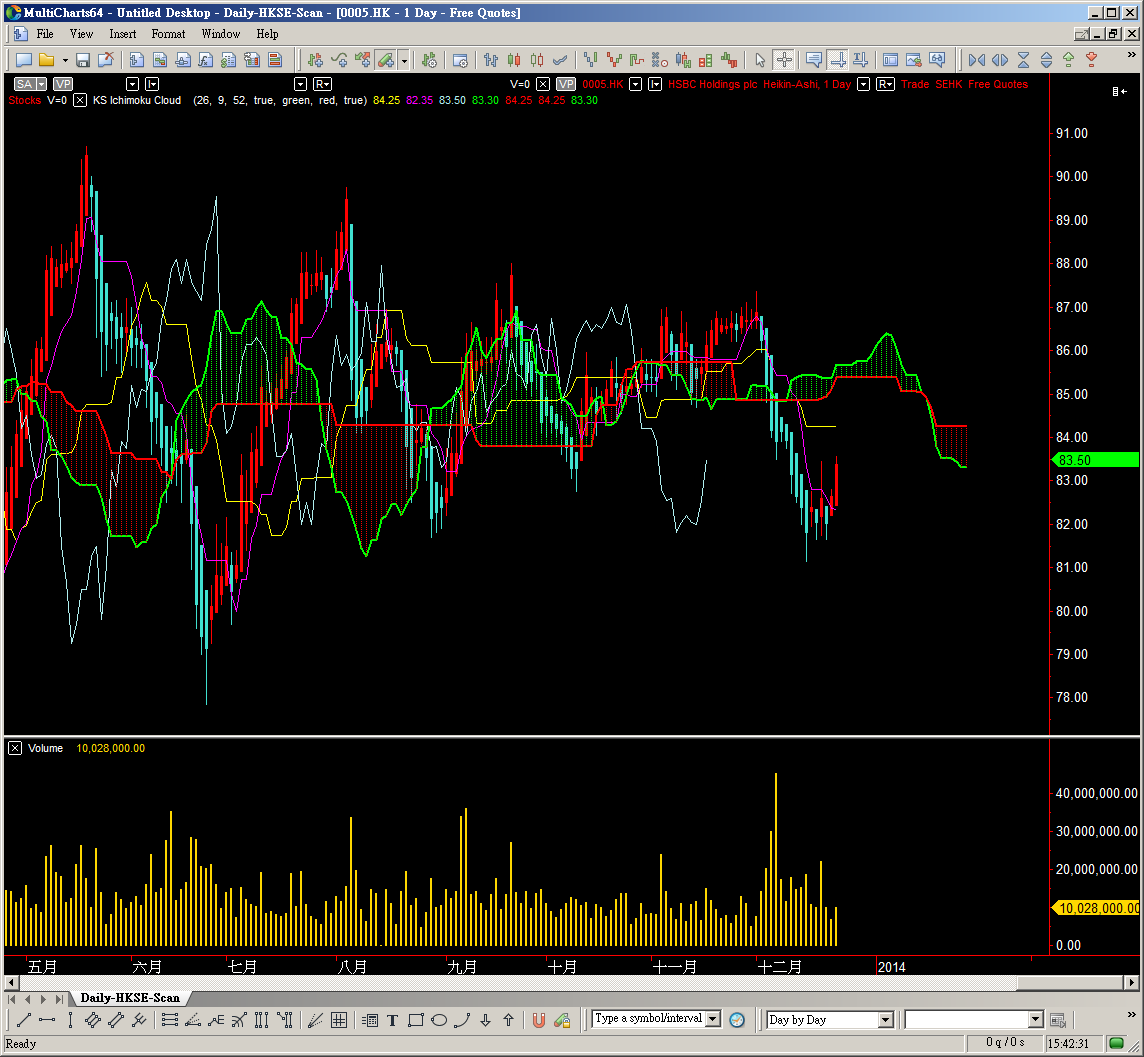This screenshot has width=1144, height=1057.
Task: Click the KS Ichimoku Cloud indicator label
Action: pos(137,100)
